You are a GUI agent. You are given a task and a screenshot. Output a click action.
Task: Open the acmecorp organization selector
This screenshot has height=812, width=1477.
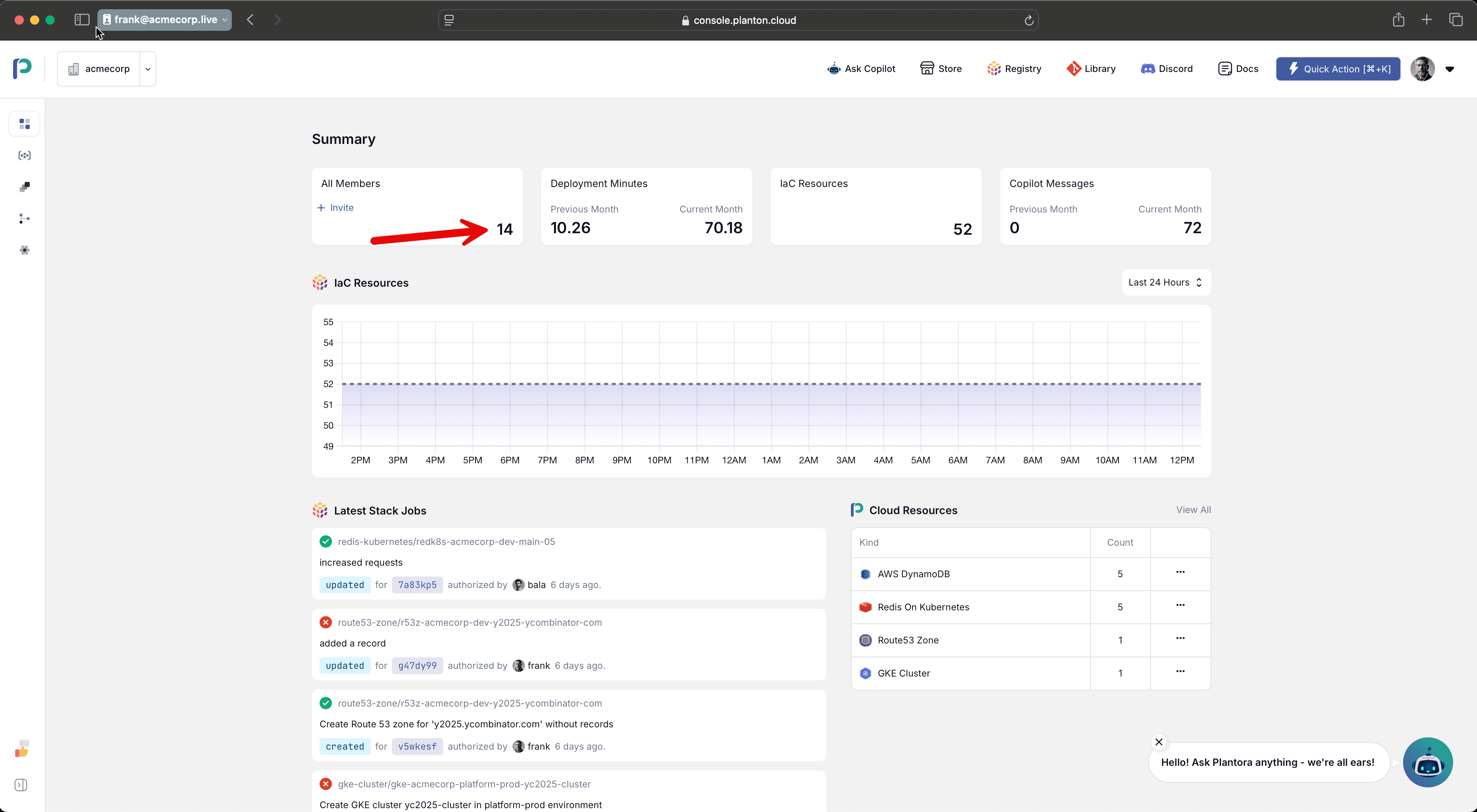pos(99,69)
